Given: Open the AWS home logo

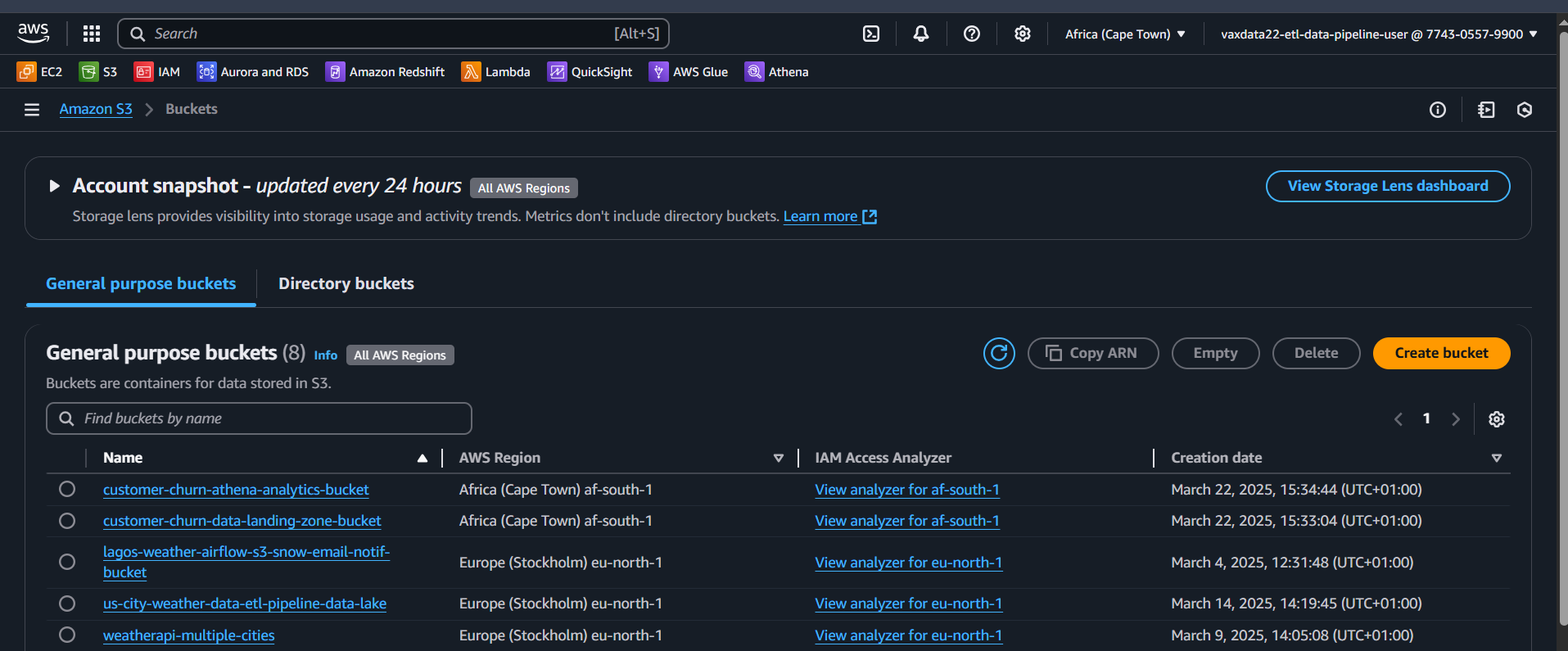Looking at the screenshot, I should pos(34,34).
